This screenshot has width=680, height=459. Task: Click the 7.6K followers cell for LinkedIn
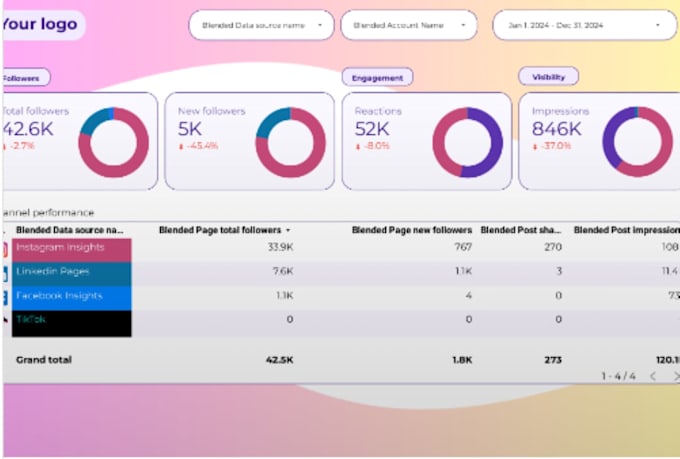283,271
